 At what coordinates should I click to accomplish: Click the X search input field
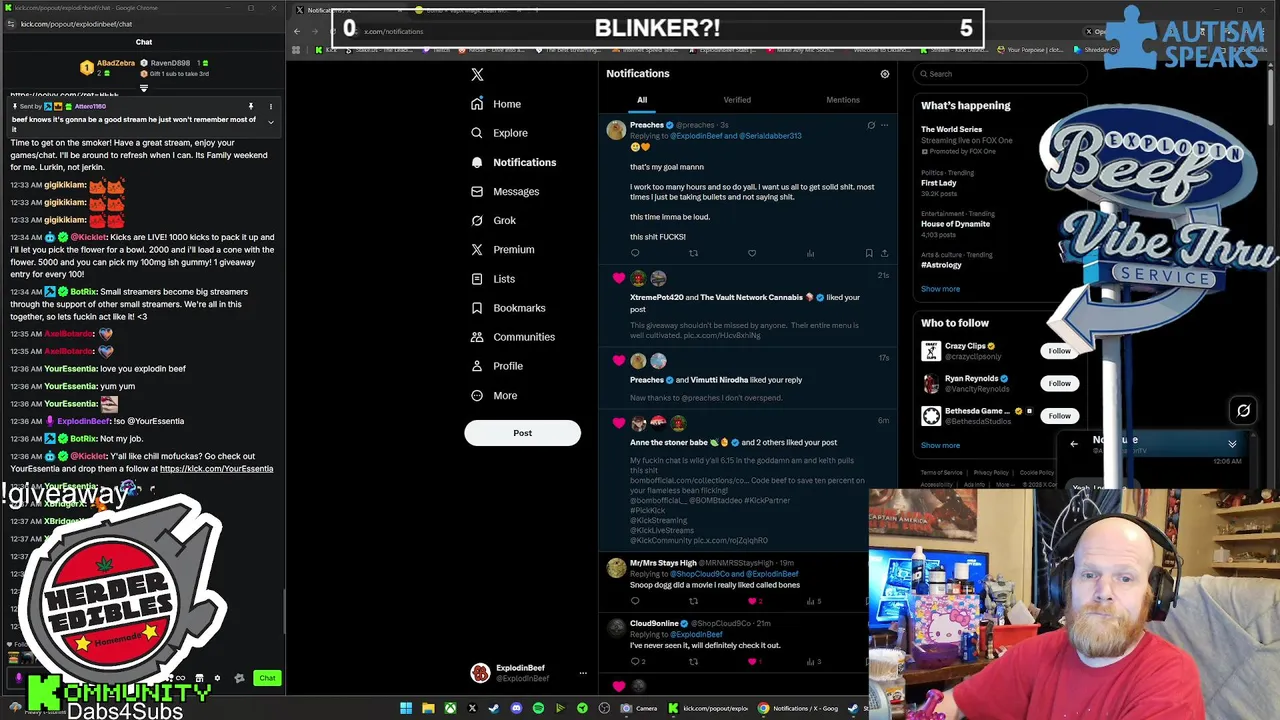[x=1000, y=74]
